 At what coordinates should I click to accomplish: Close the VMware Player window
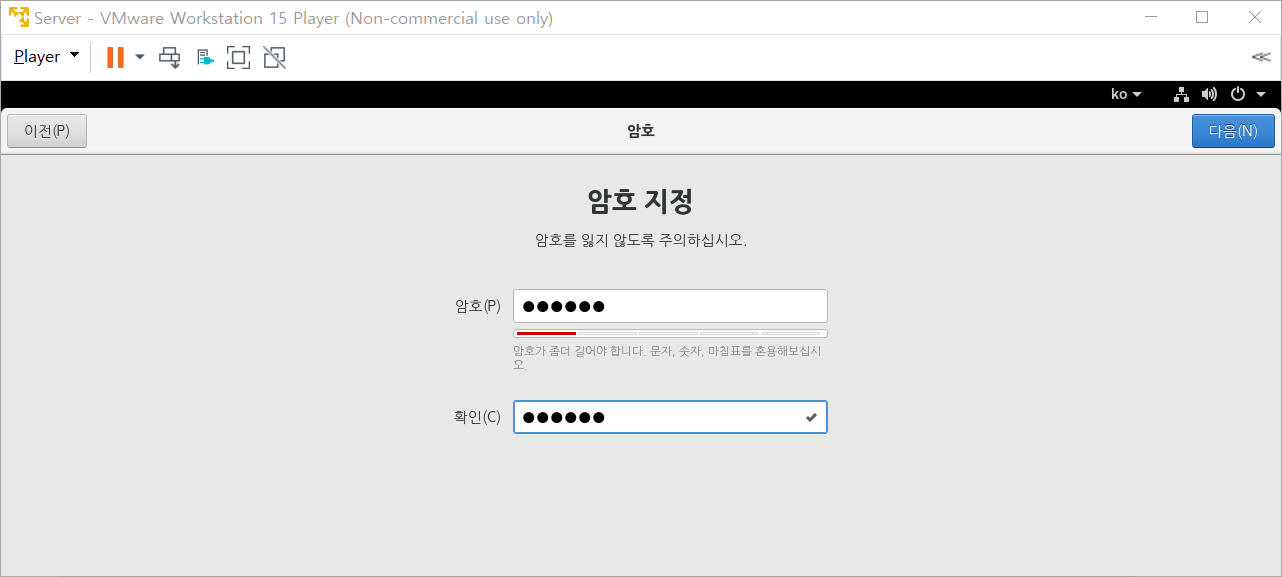pyautogui.click(x=1255, y=17)
